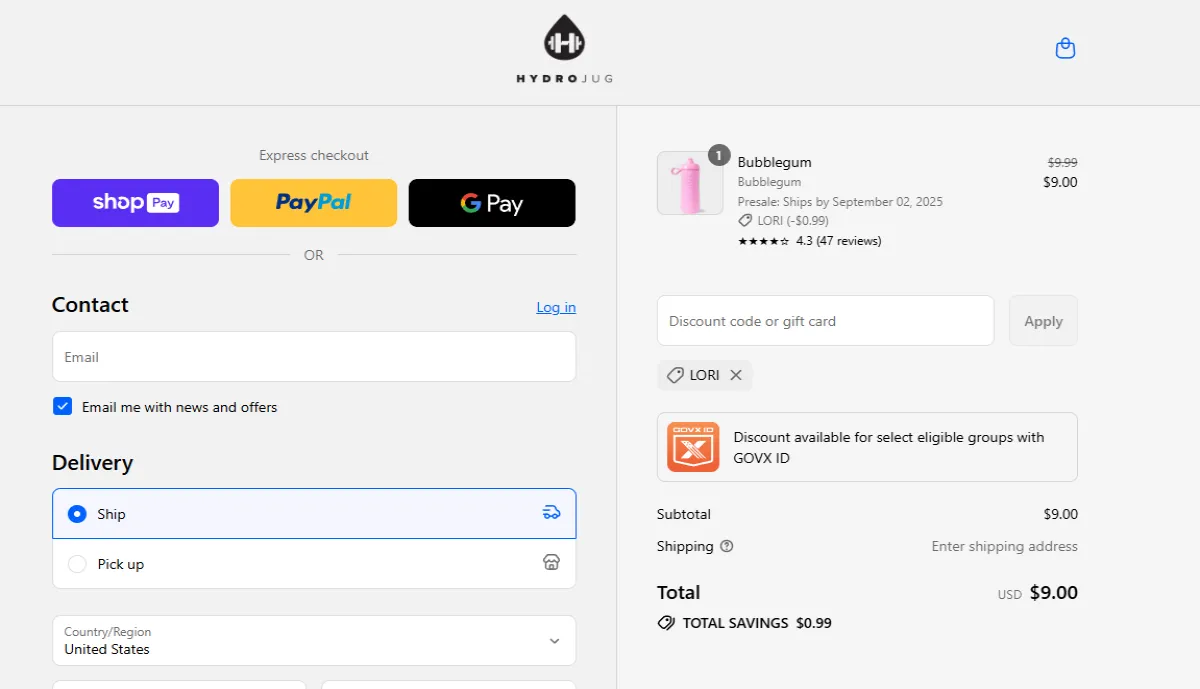This screenshot has height=689, width=1200.
Task: Remove the LORI discount code tag
Action: coord(736,375)
